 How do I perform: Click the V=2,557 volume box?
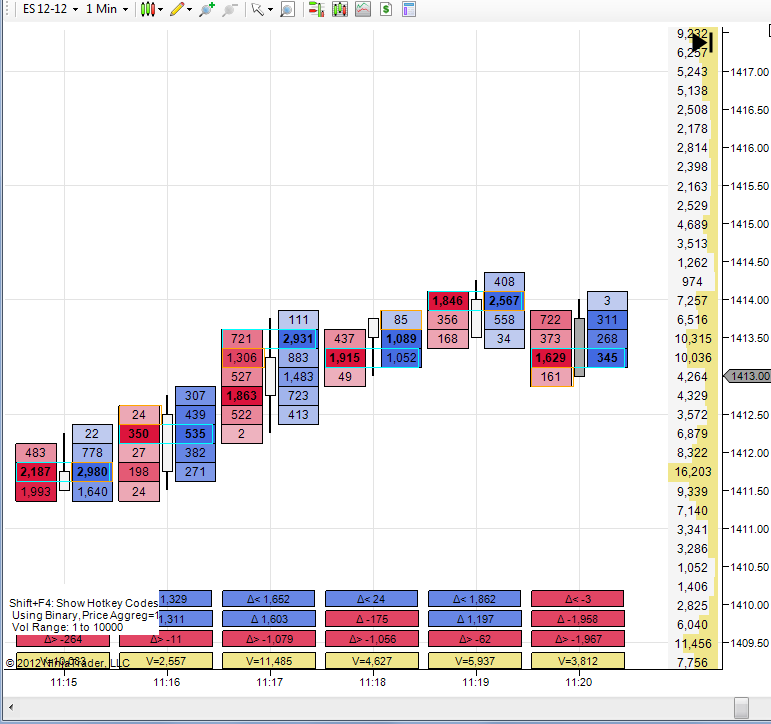pos(166,661)
